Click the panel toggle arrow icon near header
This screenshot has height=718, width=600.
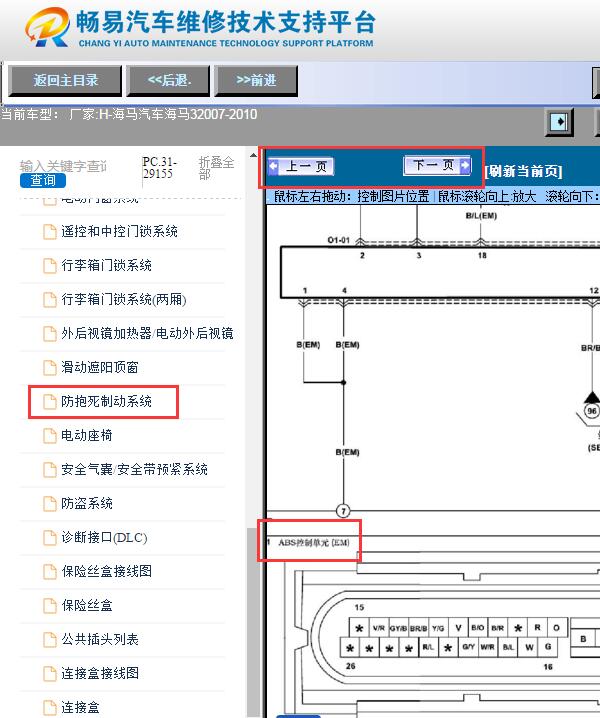pyautogui.click(x=559, y=122)
